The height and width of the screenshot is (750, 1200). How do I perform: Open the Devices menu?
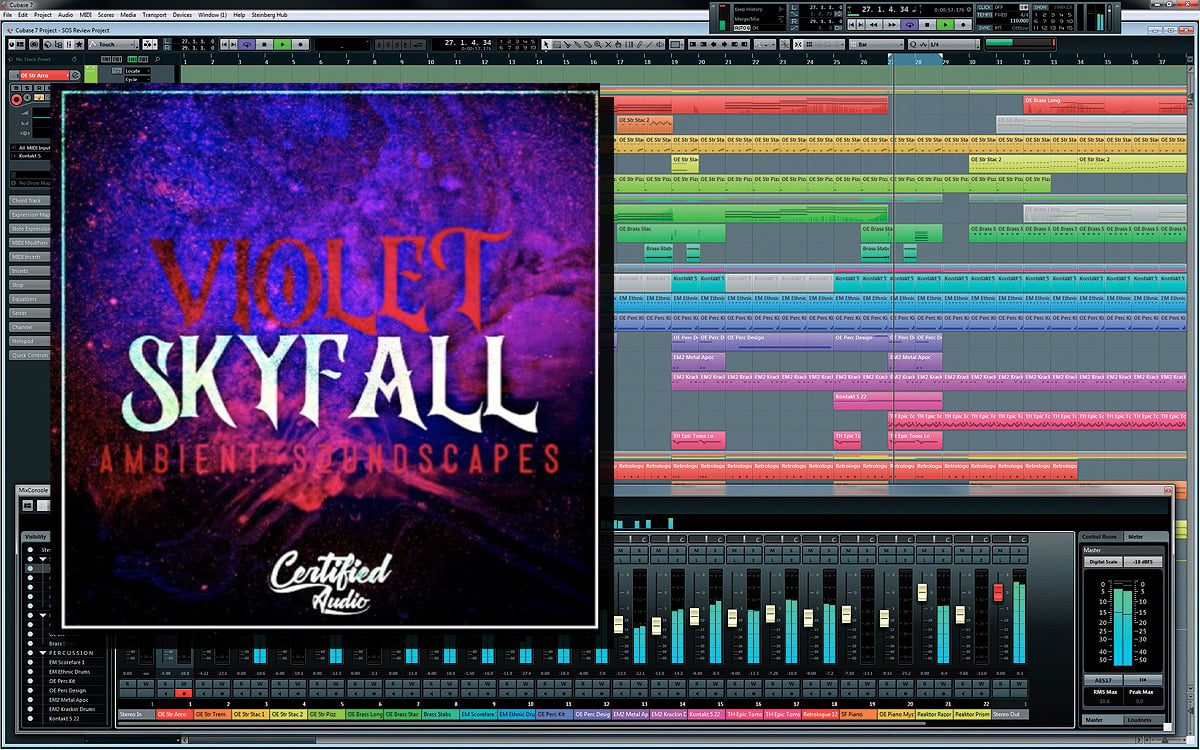click(182, 15)
